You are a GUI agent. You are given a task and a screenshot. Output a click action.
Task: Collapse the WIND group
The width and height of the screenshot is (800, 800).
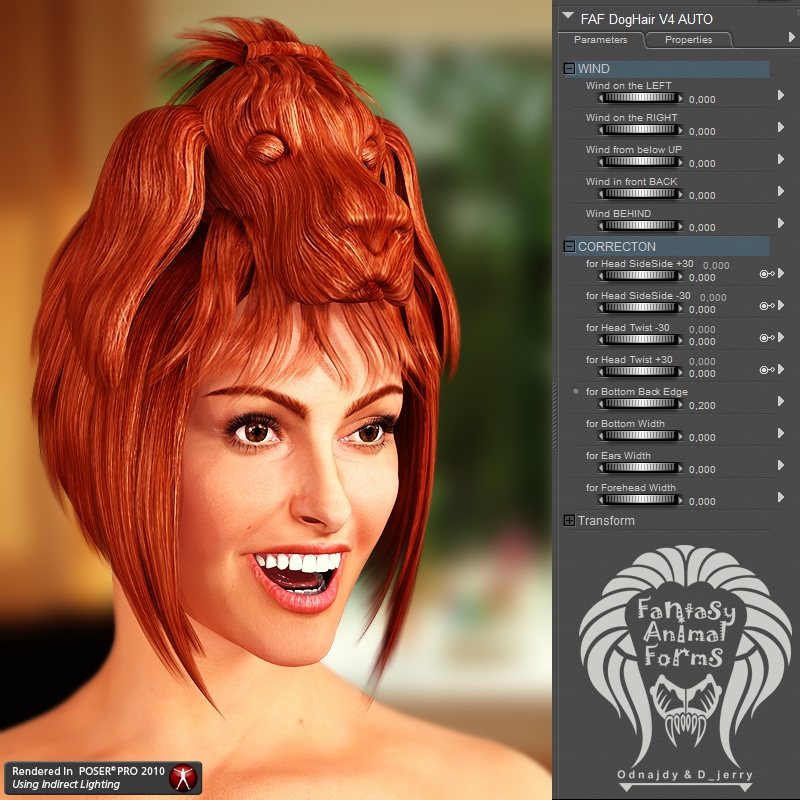(569, 68)
